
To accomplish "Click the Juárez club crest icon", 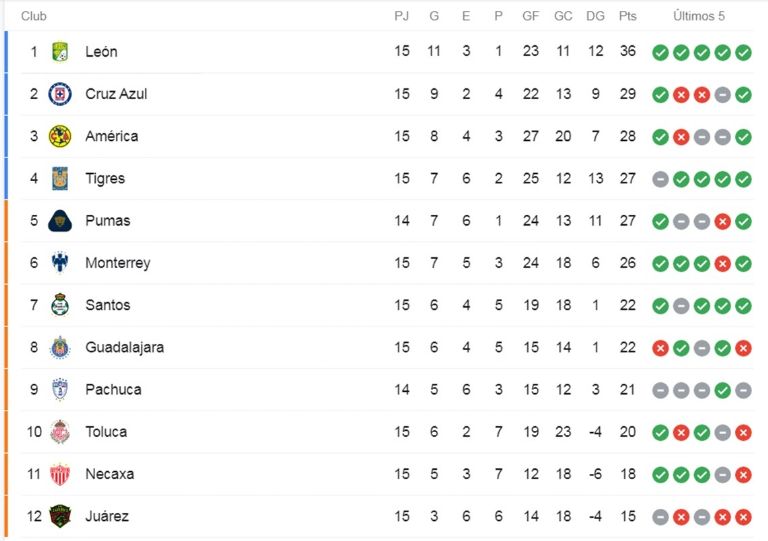I will pos(60,517).
